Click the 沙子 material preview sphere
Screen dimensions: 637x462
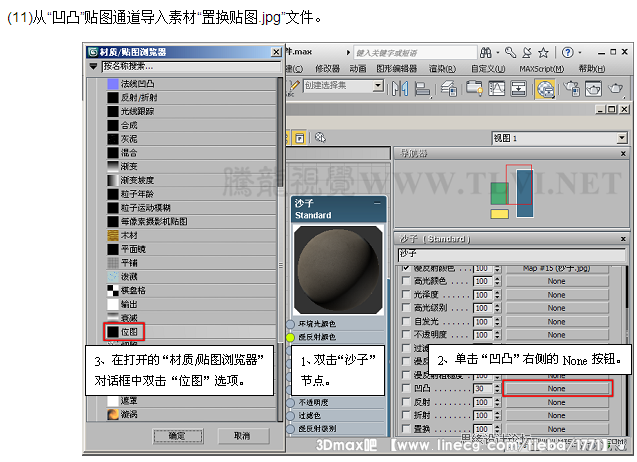pos(338,270)
